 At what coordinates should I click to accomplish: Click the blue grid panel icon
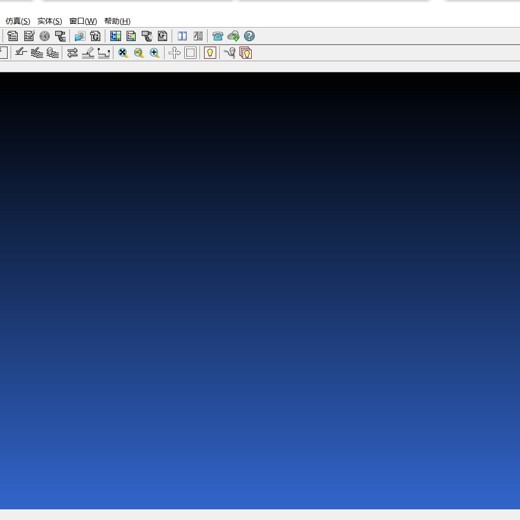click(x=115, y=36)
